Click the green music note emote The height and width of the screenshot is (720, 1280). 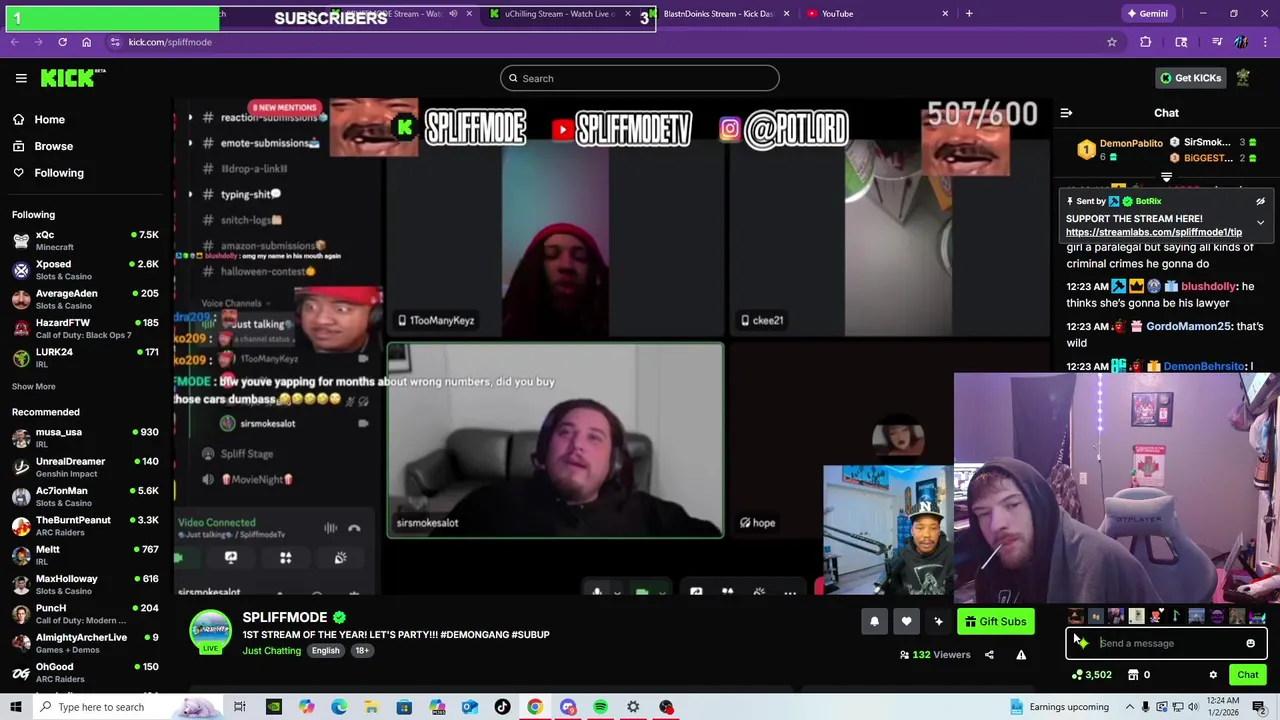(x=1176, y=616)
